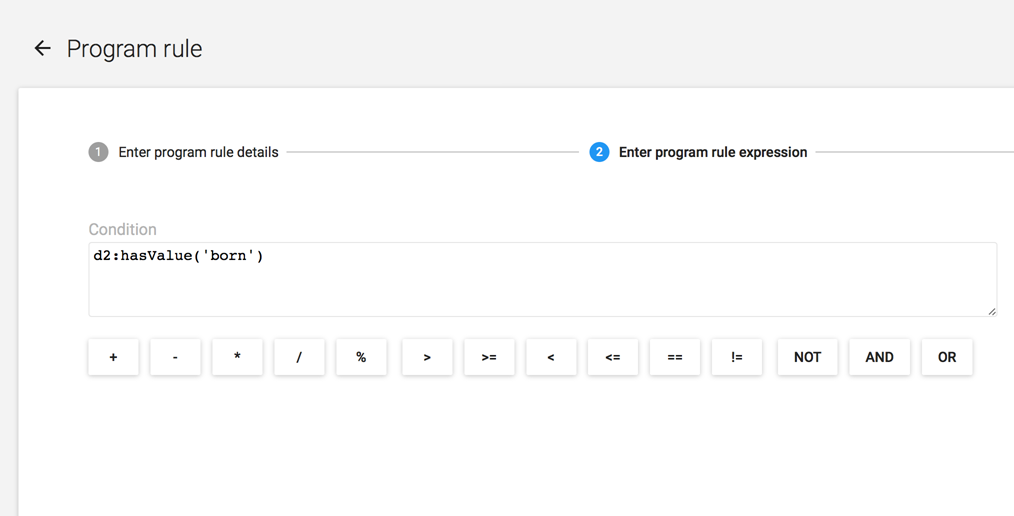The height and width of the screenshot is (516, 1014).
Task: Insert the plus operator
Action: click(x=113, y=357)
